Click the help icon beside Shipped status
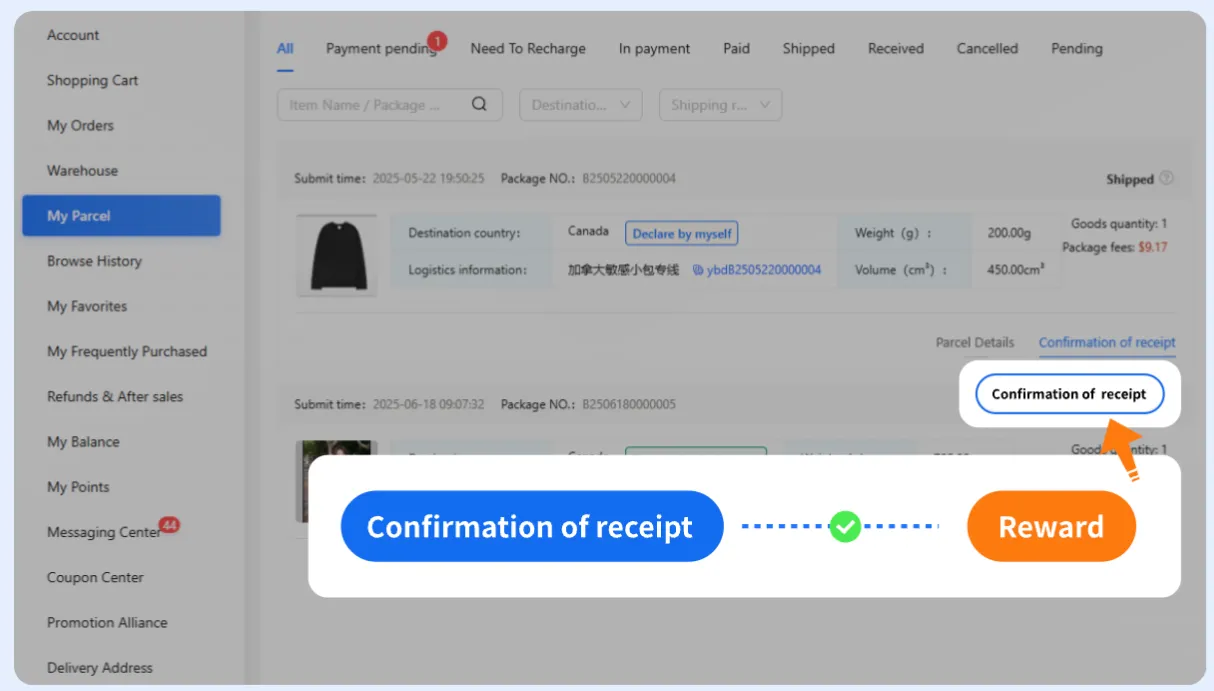The width and height of the screenshot is (1214, 691). point(1166,179)
